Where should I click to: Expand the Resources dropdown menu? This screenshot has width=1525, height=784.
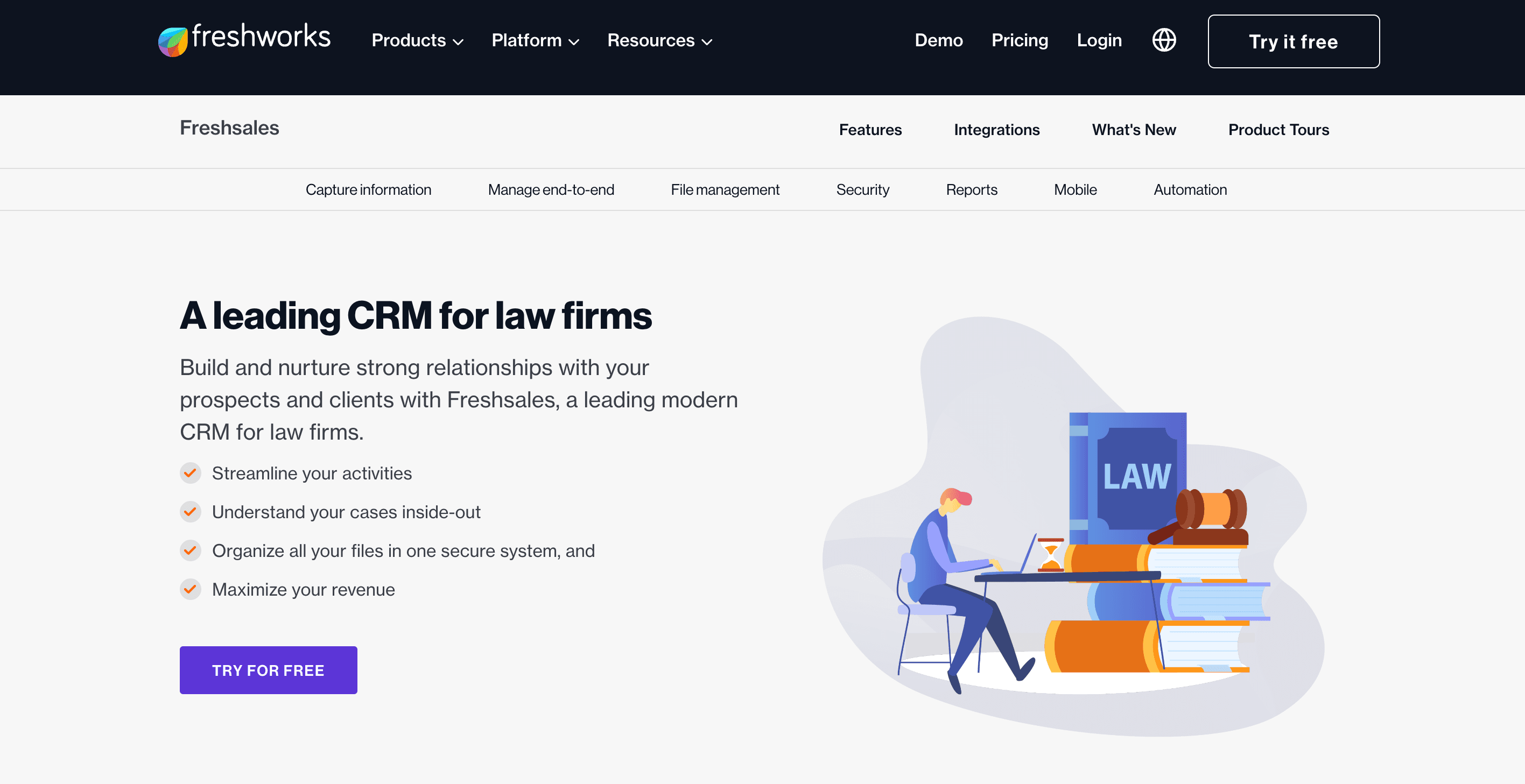659,40
